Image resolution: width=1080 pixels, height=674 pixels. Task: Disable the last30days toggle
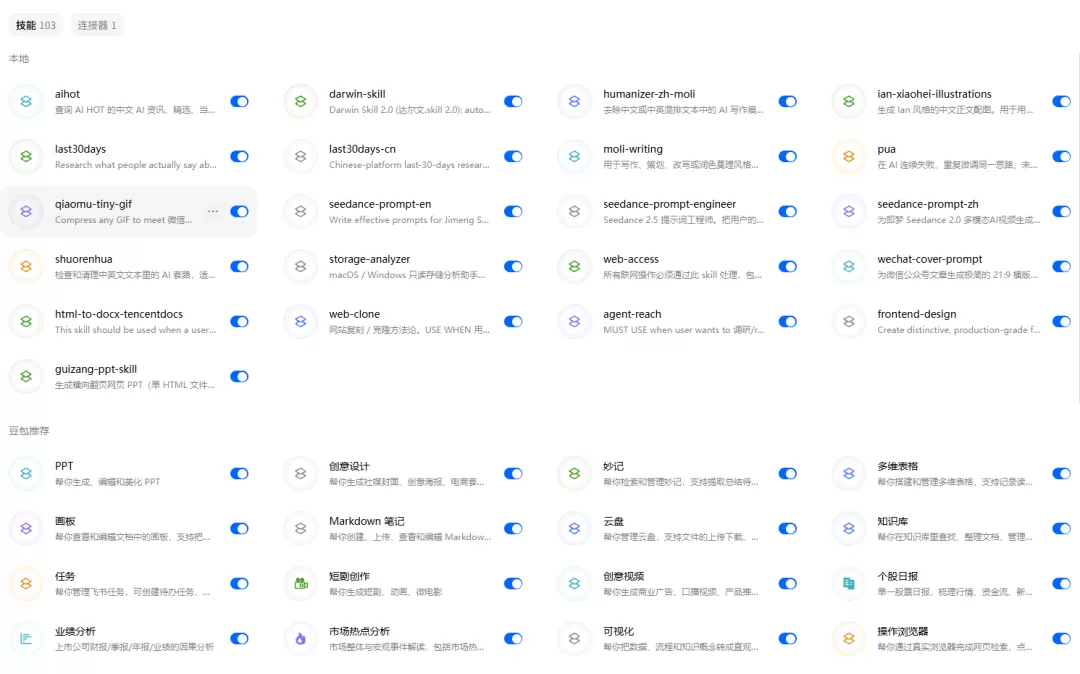coord(239,156)
